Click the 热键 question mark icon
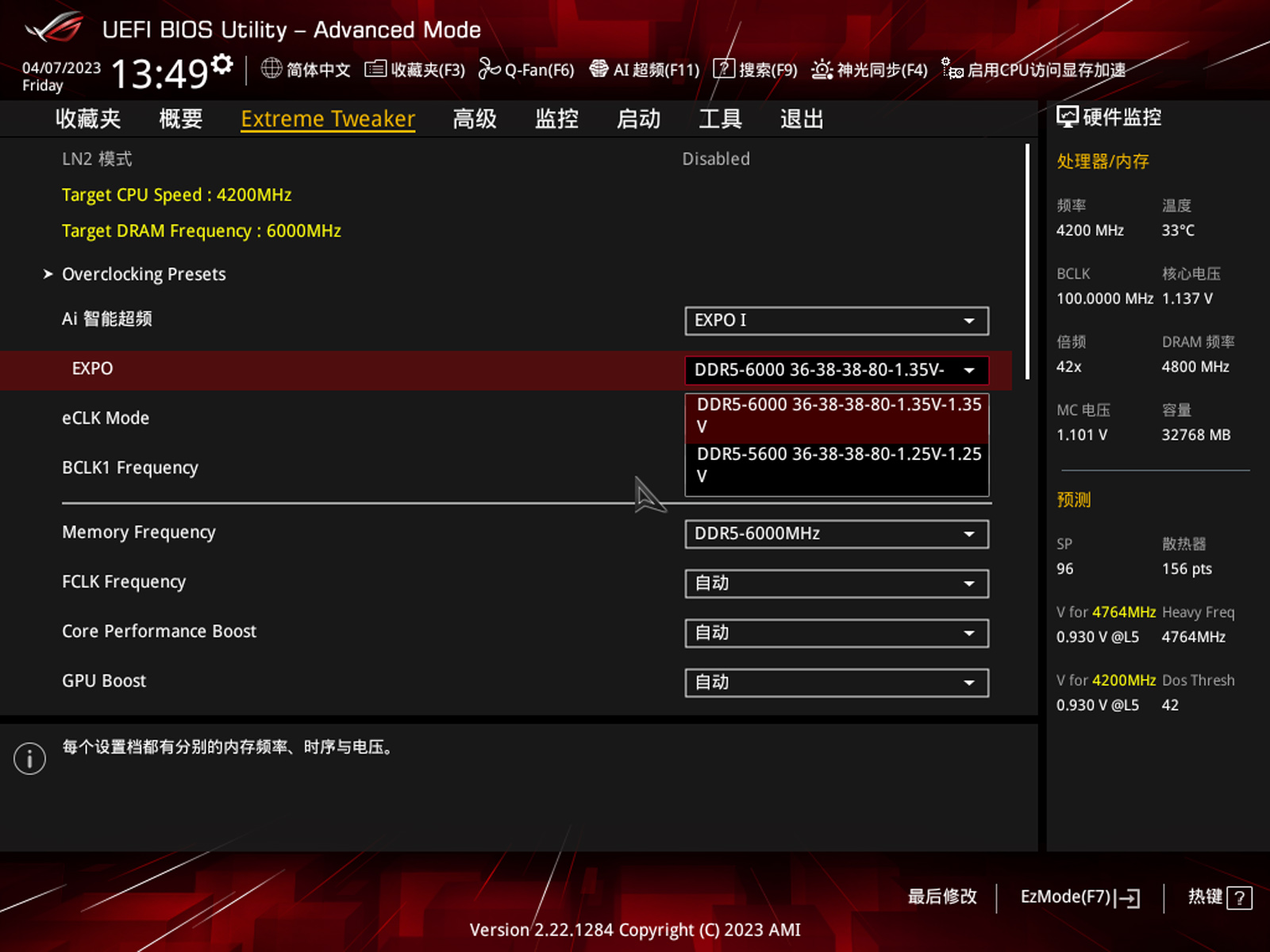The height and width of the screenshot is (952, 1270). (1239, 898)
